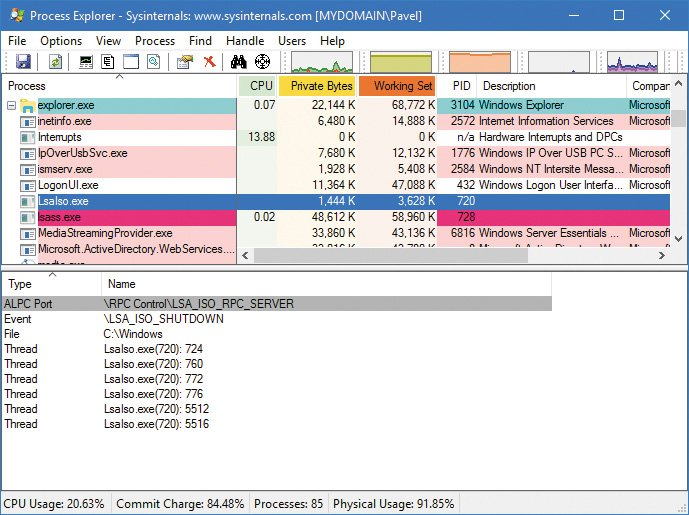689x515 pixels.
Task: Click the binoculars Find Handle icon
Action: [x=239, y=62]
